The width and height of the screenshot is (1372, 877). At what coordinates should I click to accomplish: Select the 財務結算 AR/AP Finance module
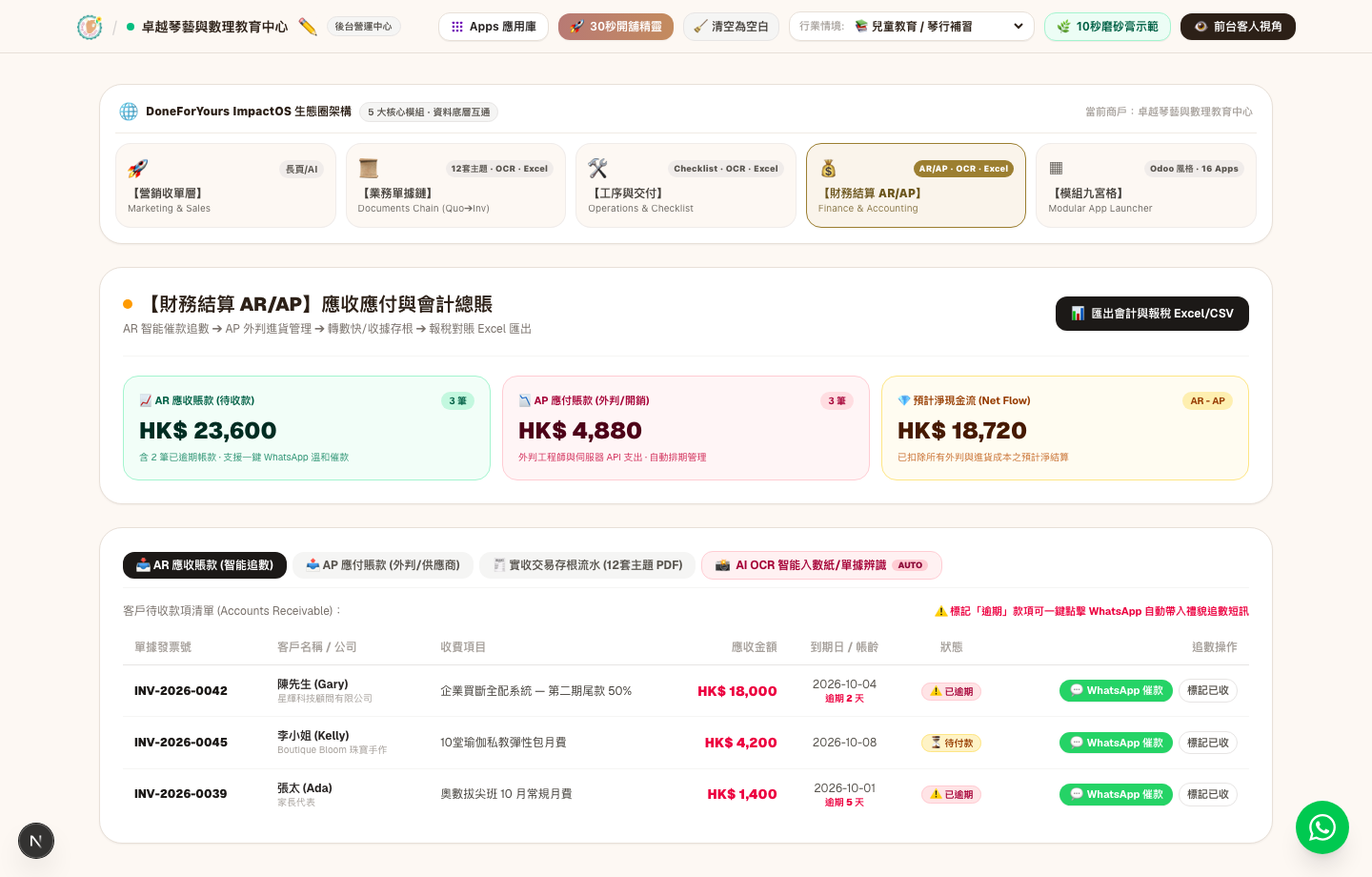pyautogui.click(x=916, y=186)
